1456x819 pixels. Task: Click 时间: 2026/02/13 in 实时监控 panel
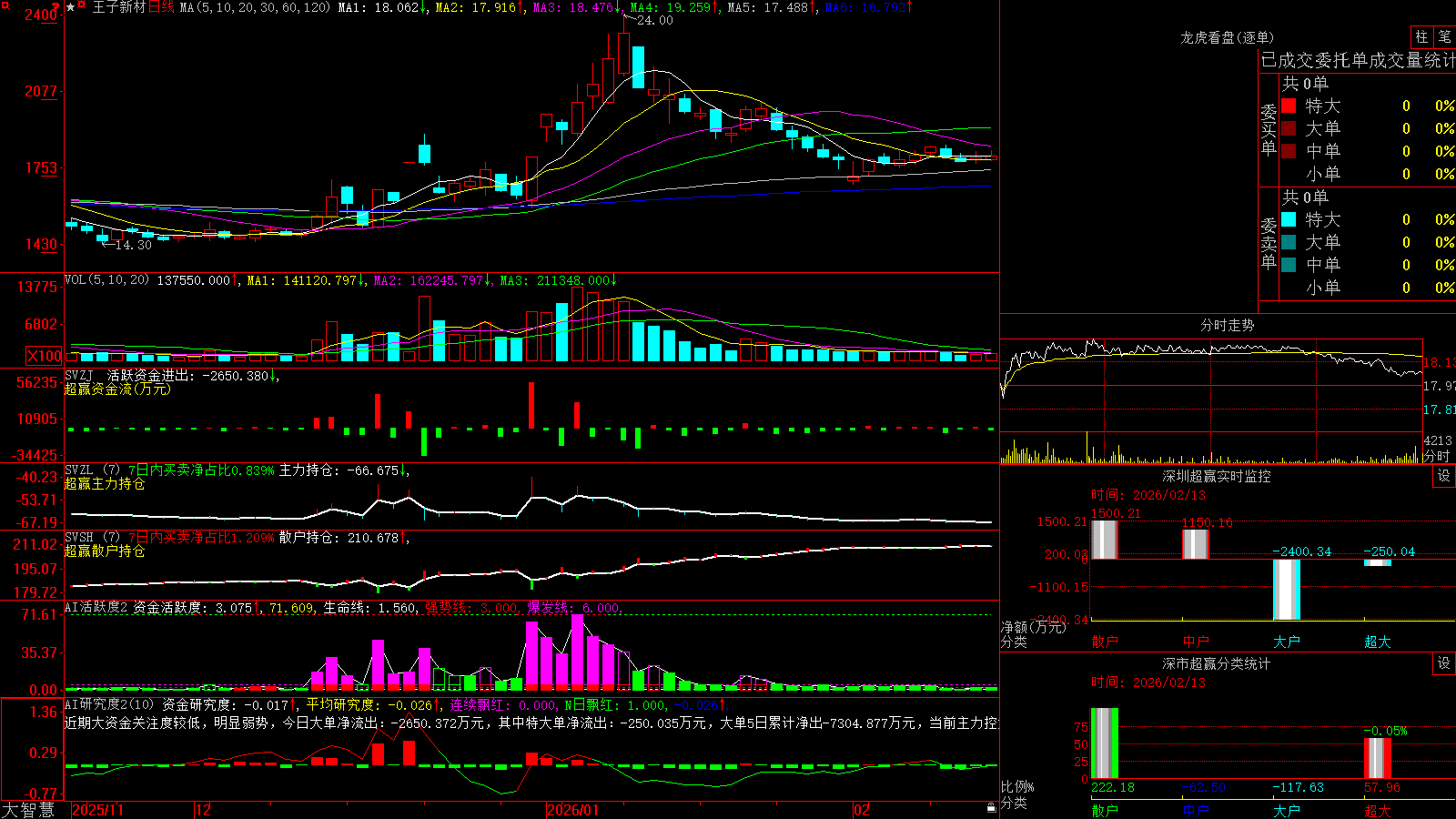pyautogui.click(x=1148, y=495)
